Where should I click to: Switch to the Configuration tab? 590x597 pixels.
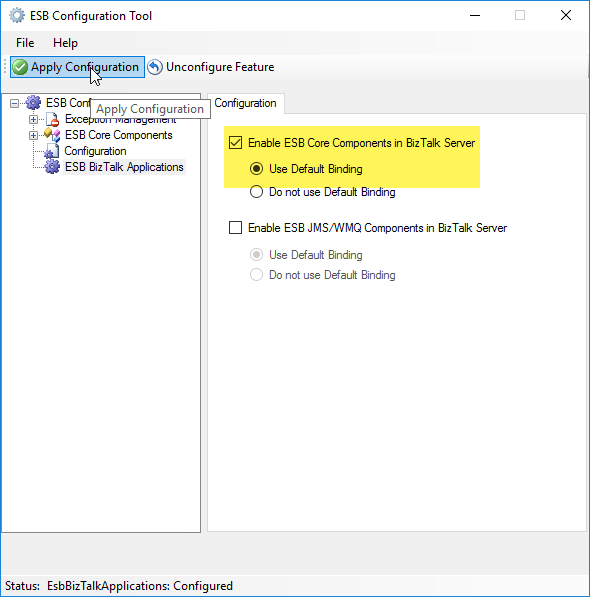tap(246, 103)
